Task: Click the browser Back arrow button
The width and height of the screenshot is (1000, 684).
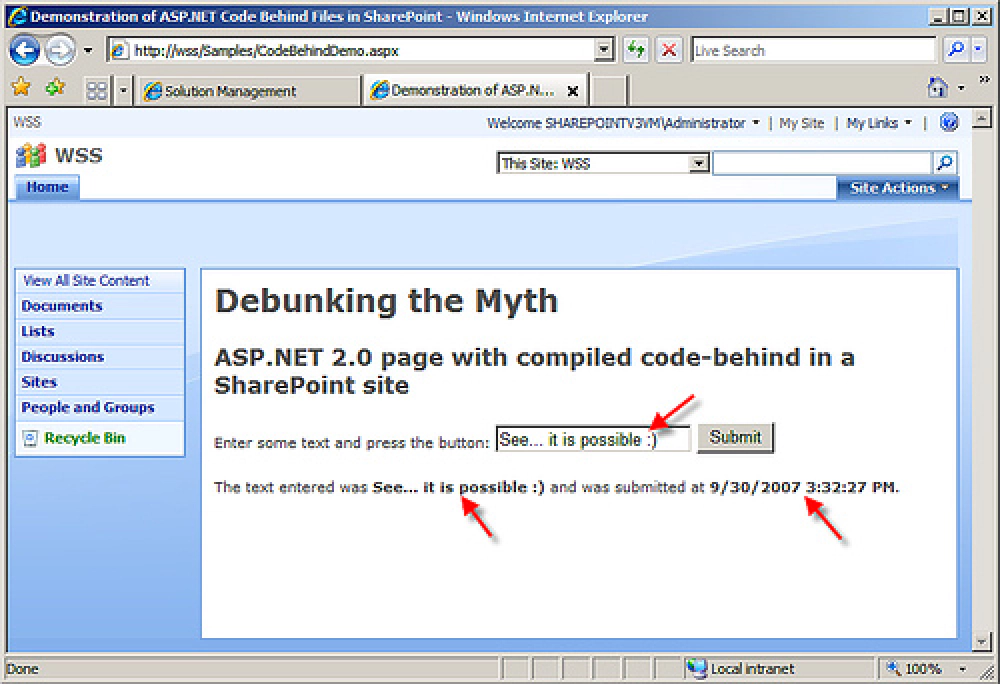Action: [x=25, y=49]
